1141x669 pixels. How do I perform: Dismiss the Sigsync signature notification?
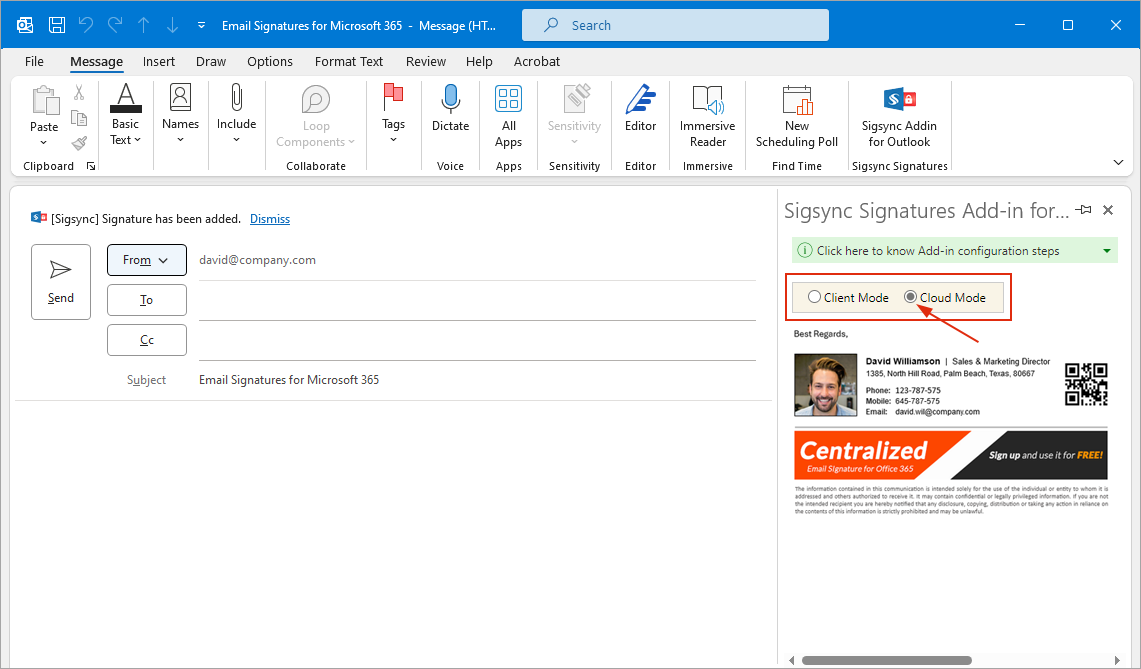(x=269, y=219)
